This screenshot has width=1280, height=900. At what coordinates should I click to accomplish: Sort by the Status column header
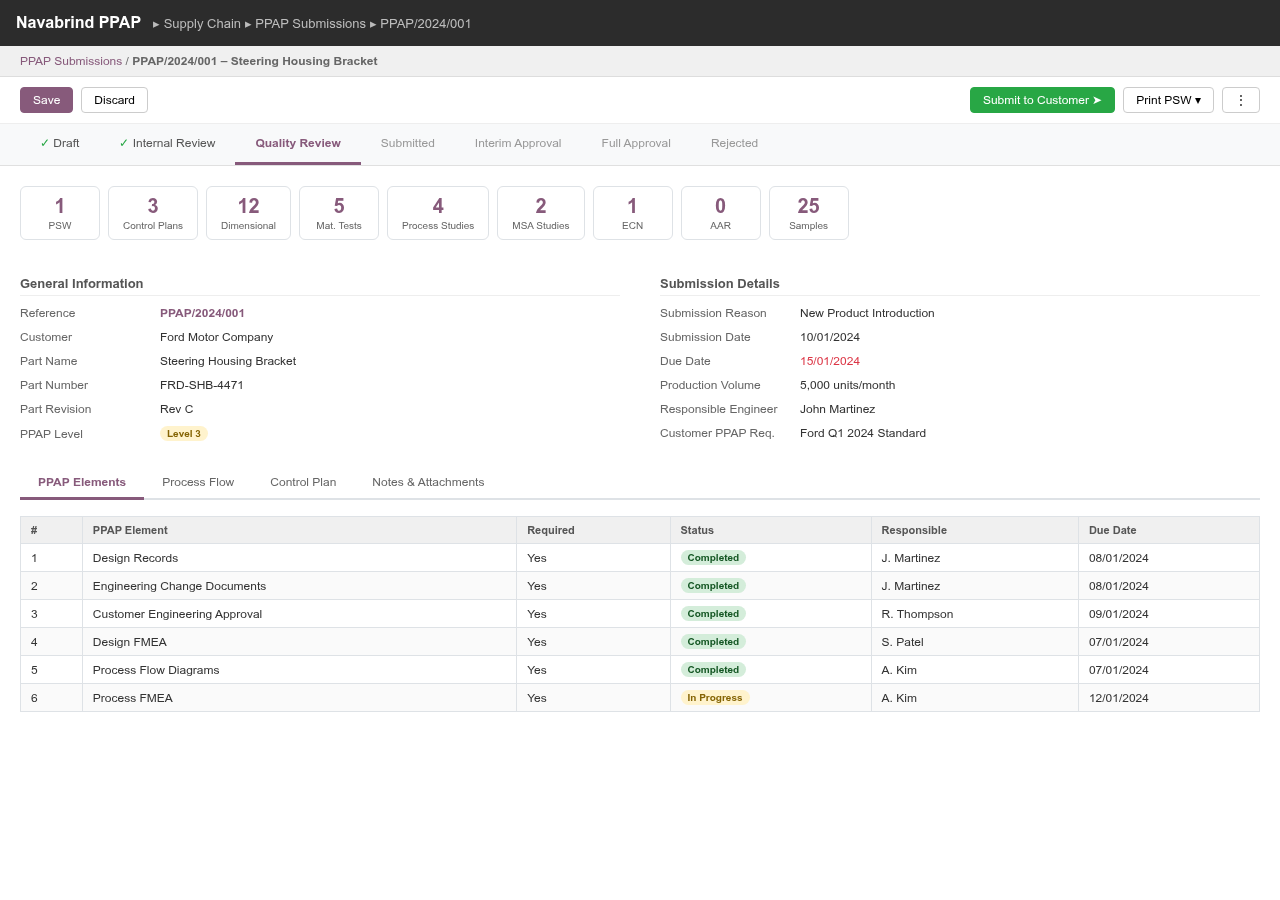697,530
